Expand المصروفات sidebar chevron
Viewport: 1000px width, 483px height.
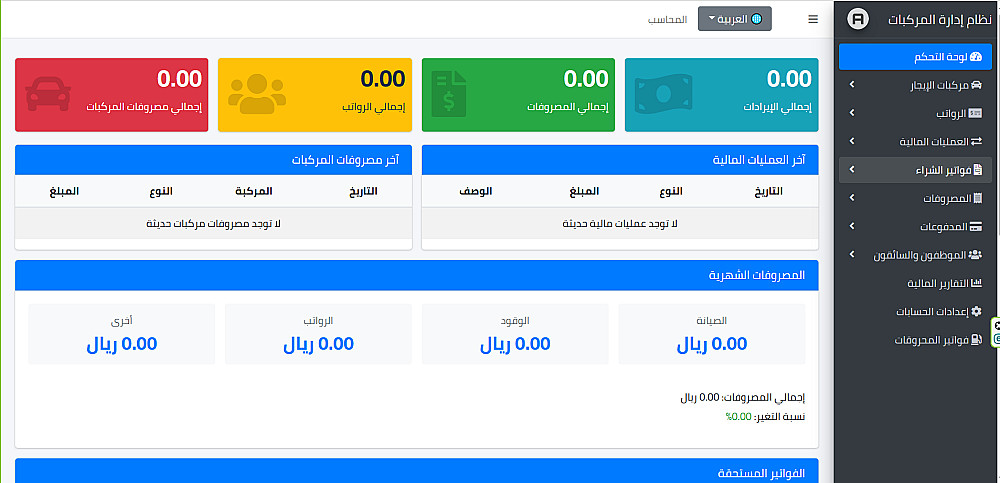(851, 198)
